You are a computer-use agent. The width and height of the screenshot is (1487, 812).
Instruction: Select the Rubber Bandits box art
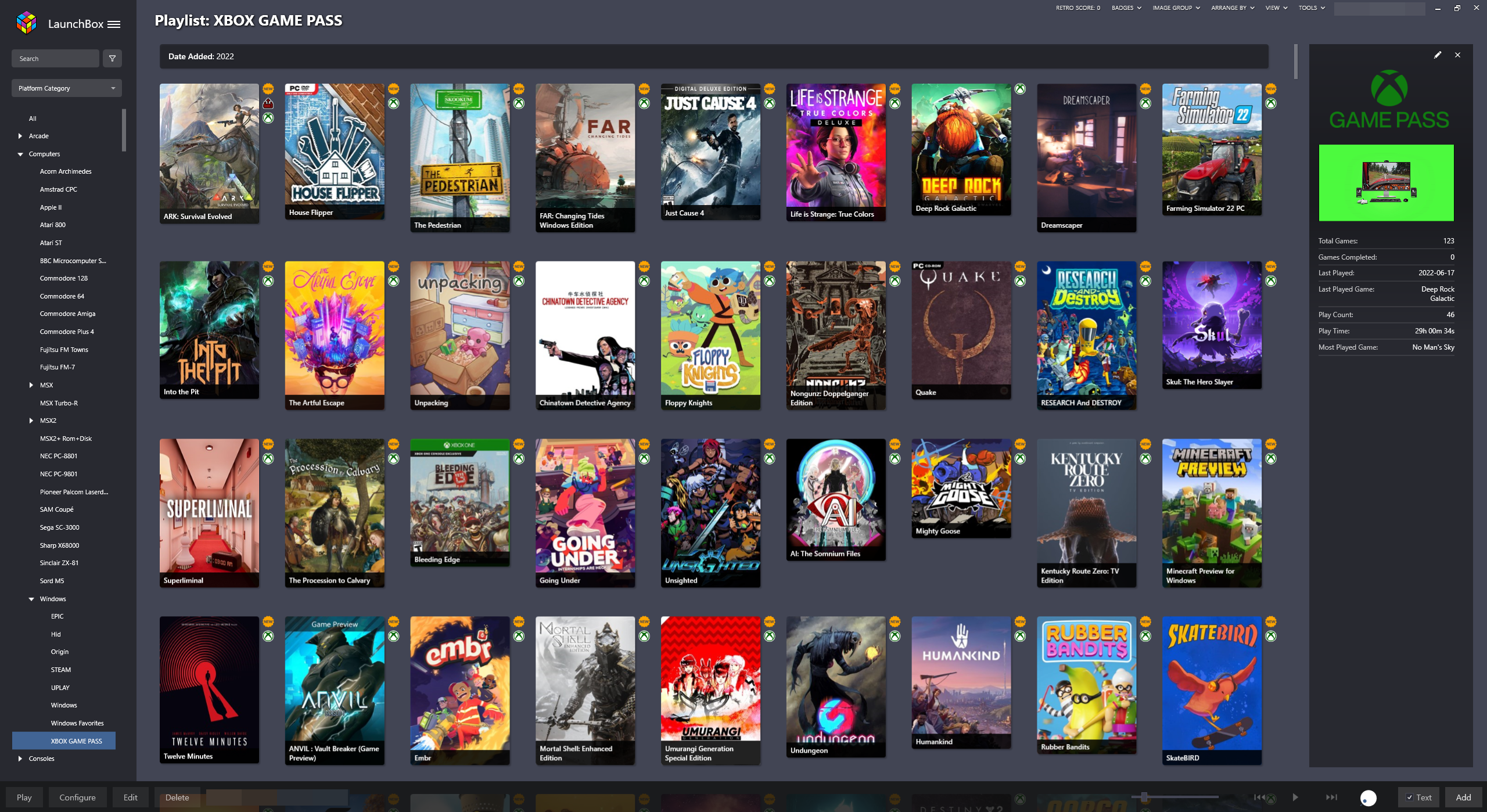tap(1086, 685)
